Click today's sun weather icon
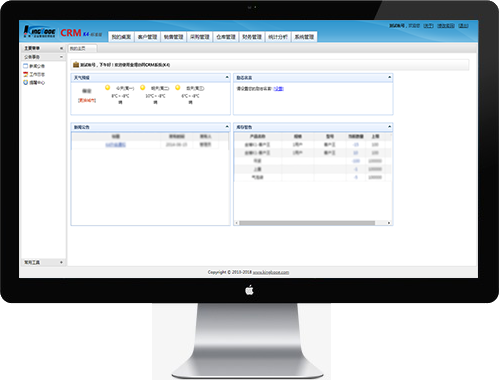 click(x=107, y=88)
